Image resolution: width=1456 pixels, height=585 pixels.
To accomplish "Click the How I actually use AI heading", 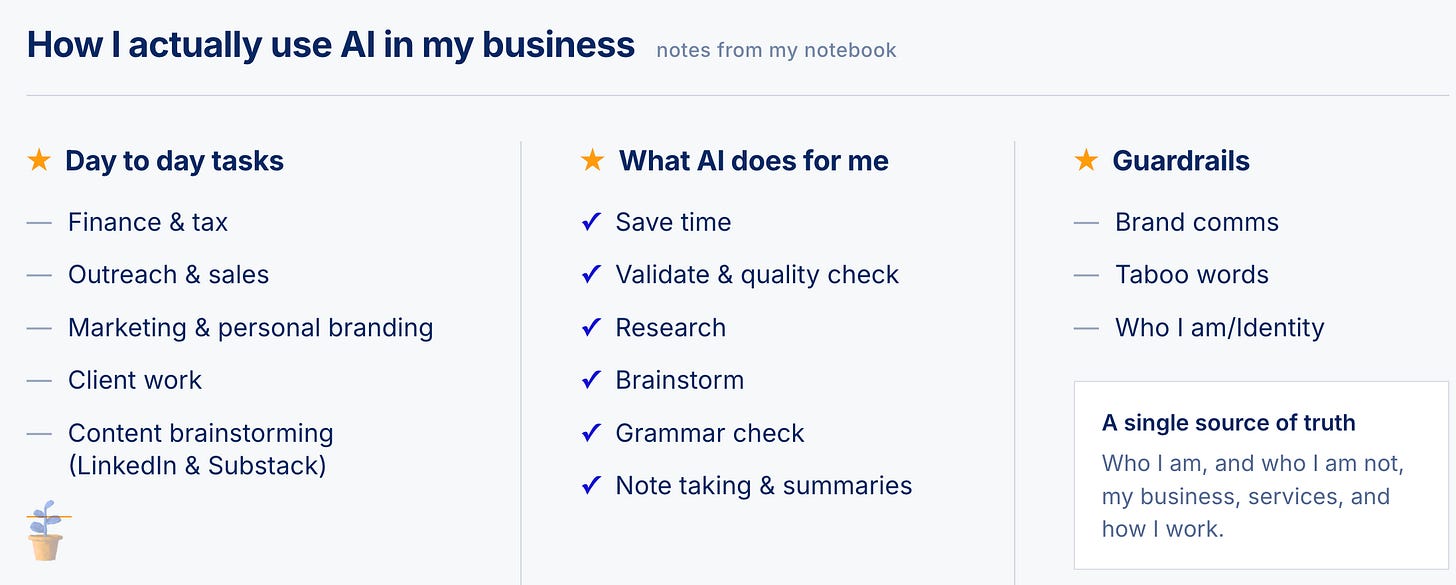I will (x=331, y=45).
